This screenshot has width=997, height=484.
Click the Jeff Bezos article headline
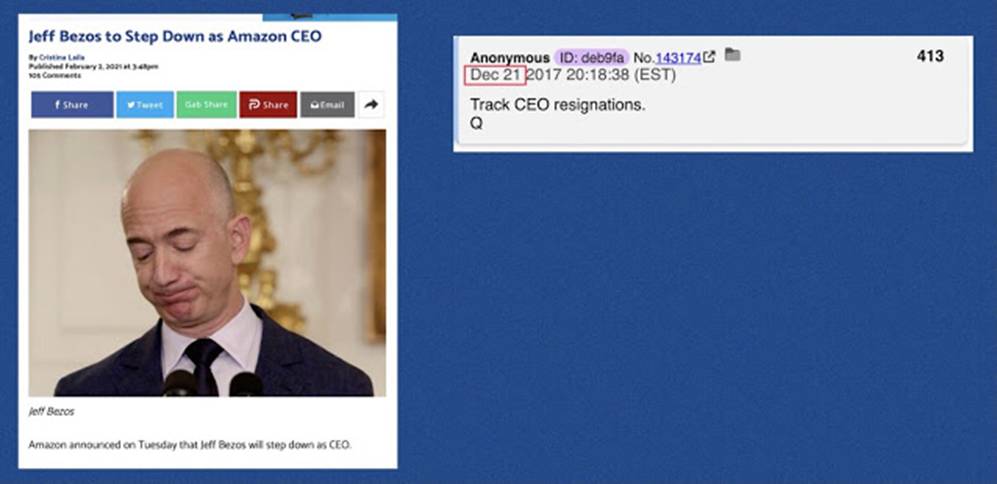(x=175, y=36)
